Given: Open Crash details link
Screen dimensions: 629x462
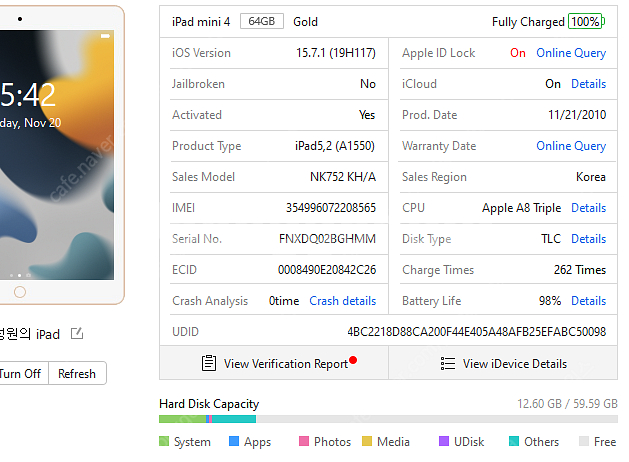Looking at the screenshot, I should pos(343,301).
